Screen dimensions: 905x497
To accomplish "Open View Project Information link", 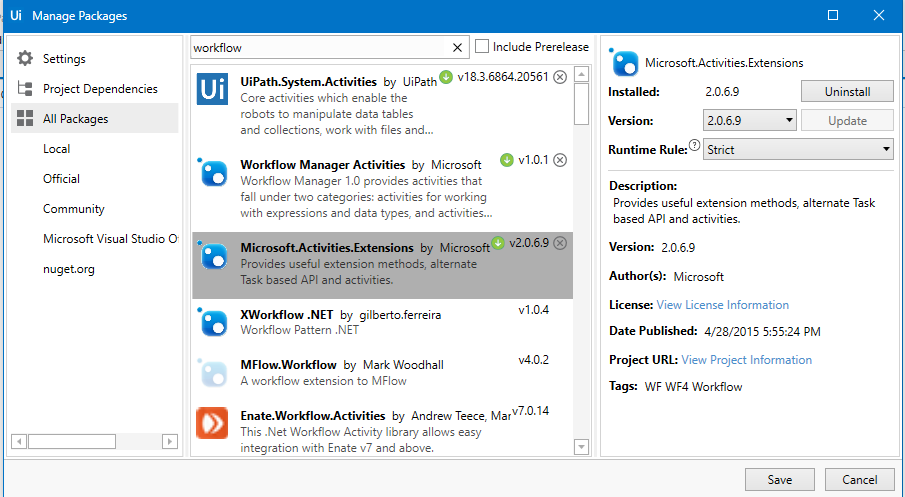I will pyautogui.click(x=746, y=360).
